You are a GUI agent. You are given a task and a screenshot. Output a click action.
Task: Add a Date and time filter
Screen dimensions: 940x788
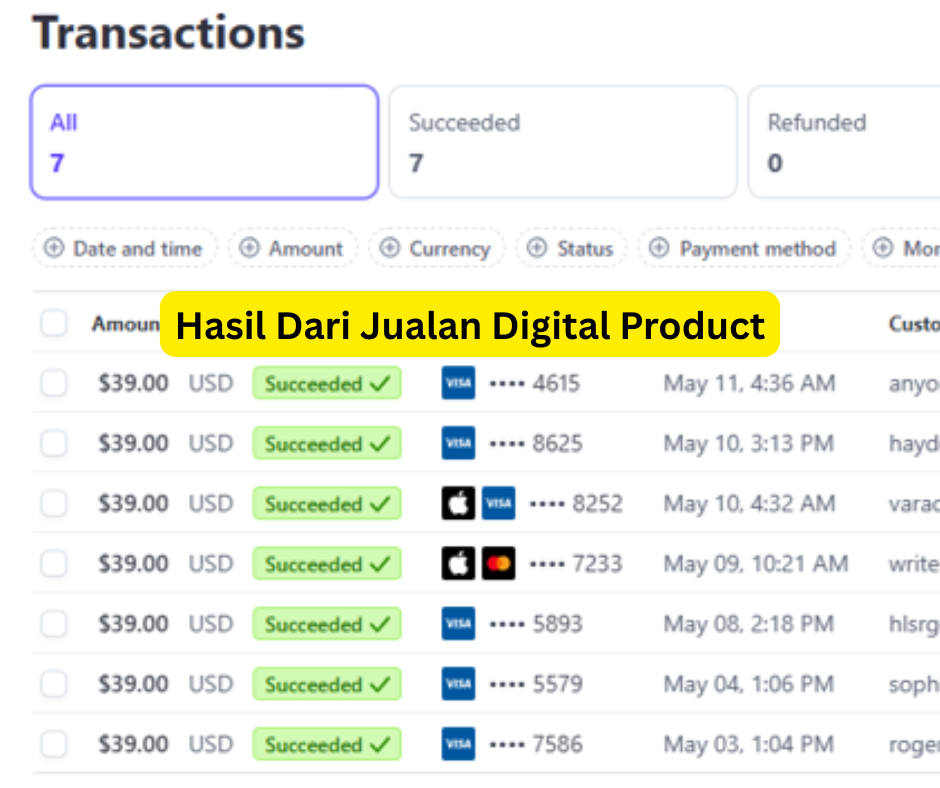[x=124, y=249]
